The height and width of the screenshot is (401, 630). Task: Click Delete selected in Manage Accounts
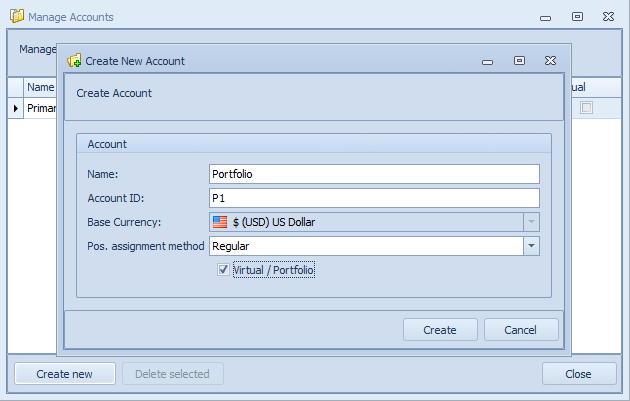click(x=172, y=374)
